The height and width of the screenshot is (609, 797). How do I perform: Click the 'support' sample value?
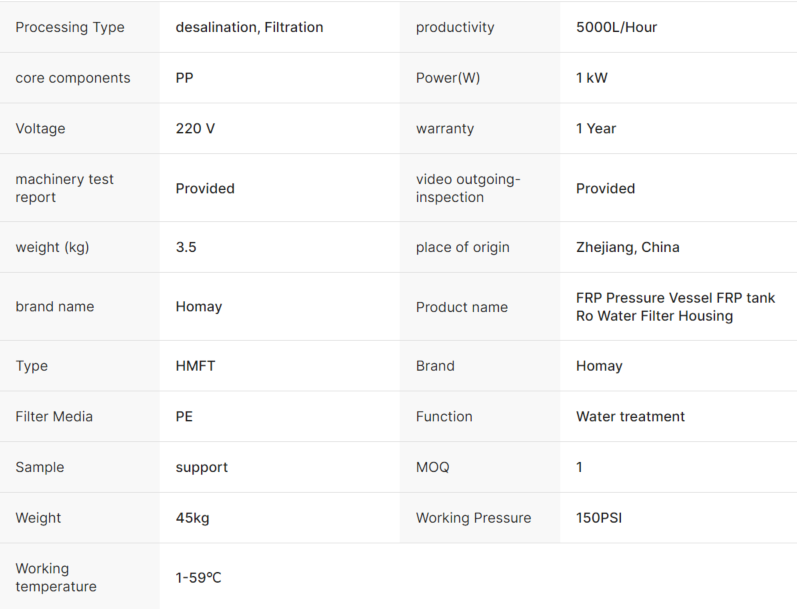tap(201, 467)
